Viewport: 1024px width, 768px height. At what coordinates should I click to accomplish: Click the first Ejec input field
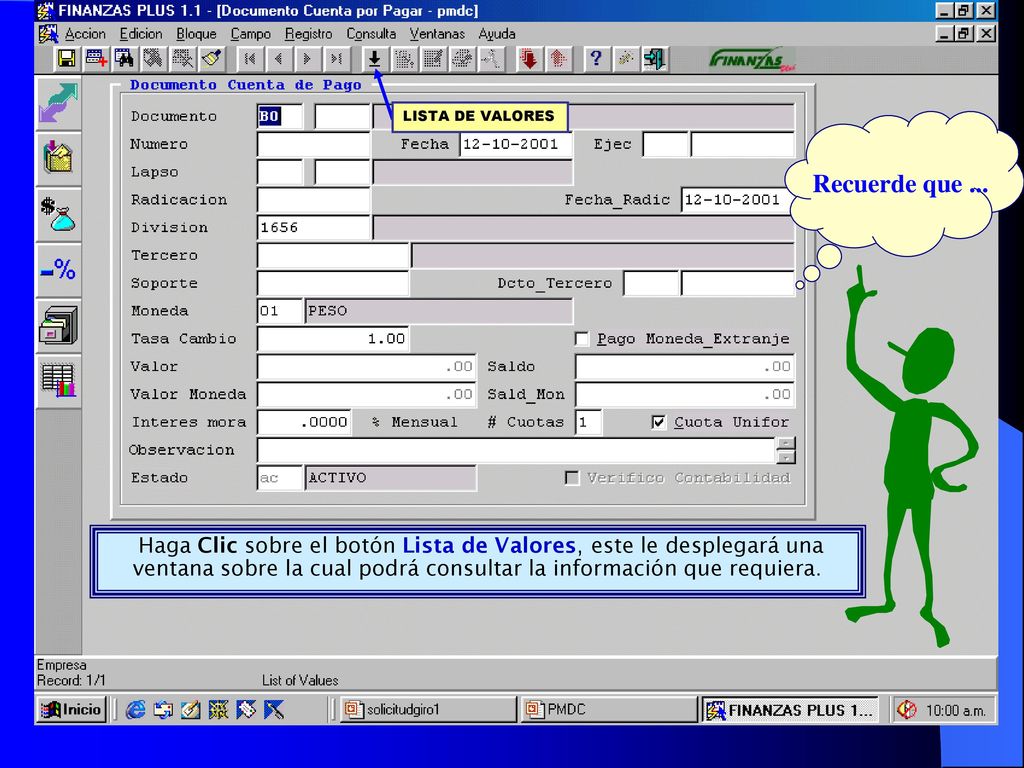coord(665,144)
